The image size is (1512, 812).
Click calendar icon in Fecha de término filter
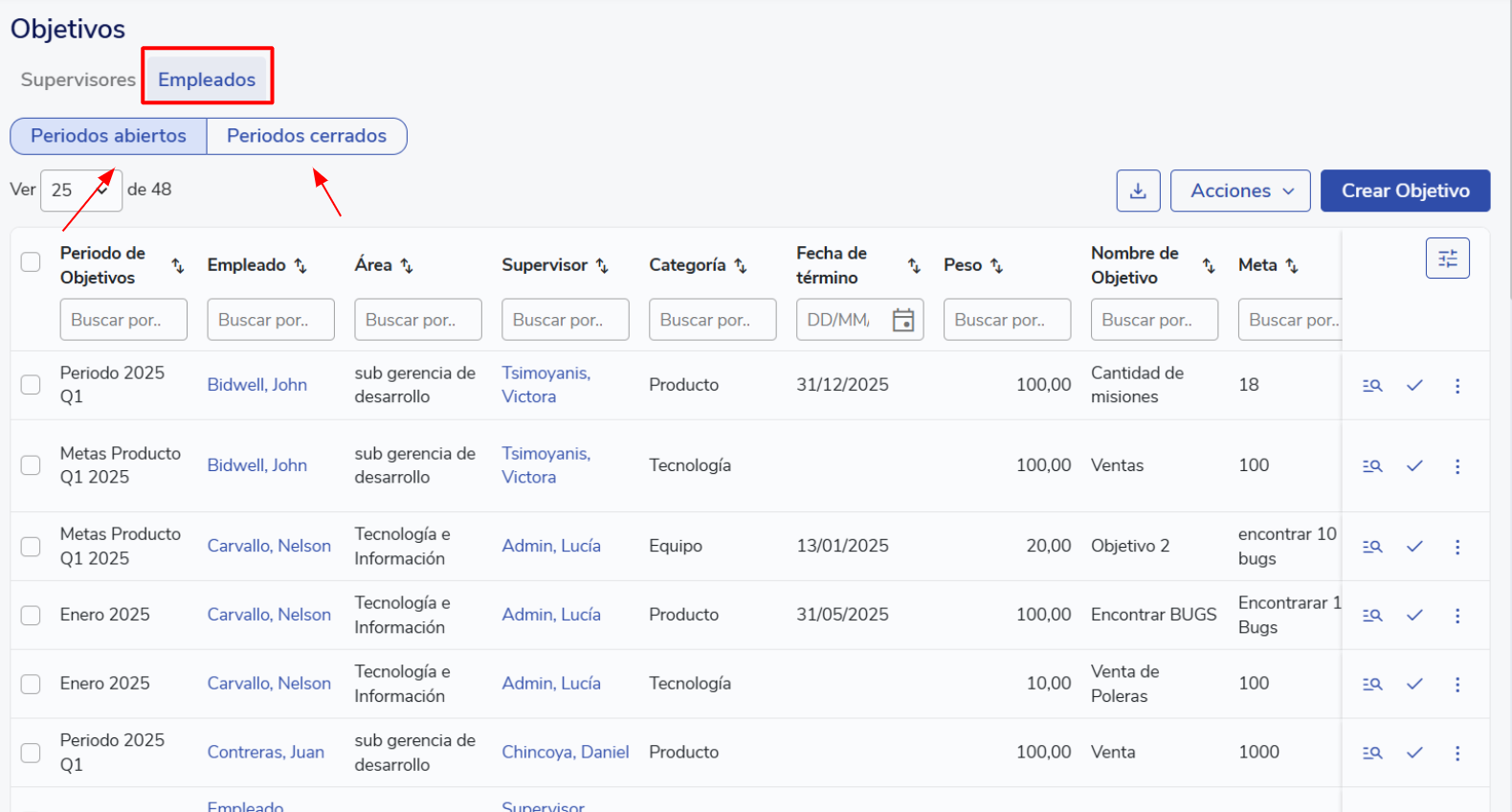(x=902, y=320)
